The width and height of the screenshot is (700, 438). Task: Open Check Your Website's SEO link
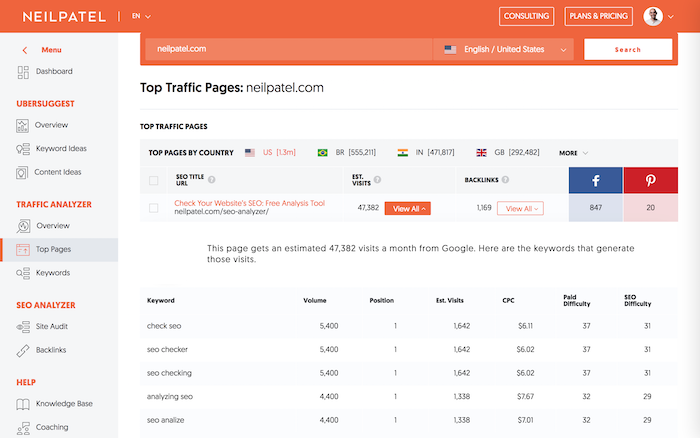pyautogui.click(x=250, y=203)
